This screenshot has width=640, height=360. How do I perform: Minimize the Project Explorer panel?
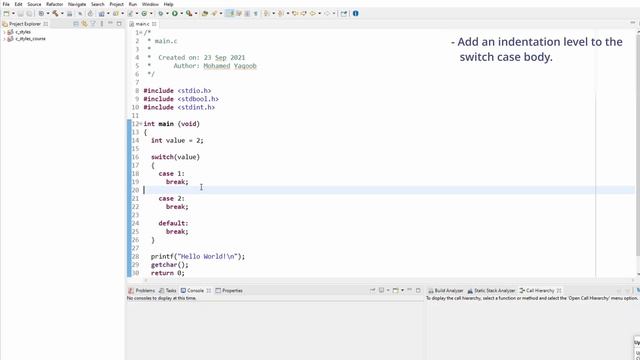[x=110, y=24]
